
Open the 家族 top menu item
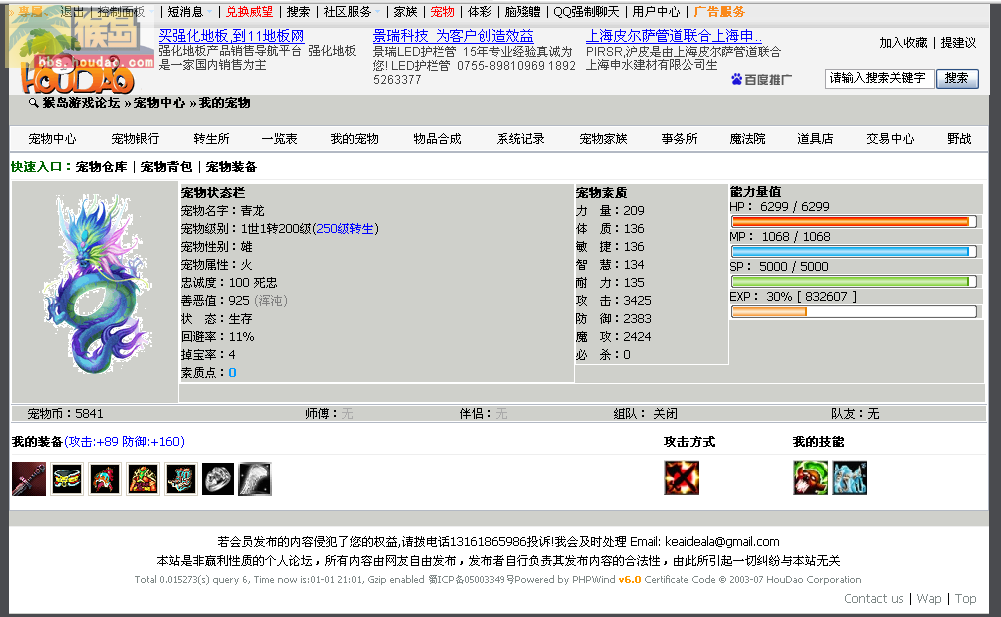pos(405,11)
